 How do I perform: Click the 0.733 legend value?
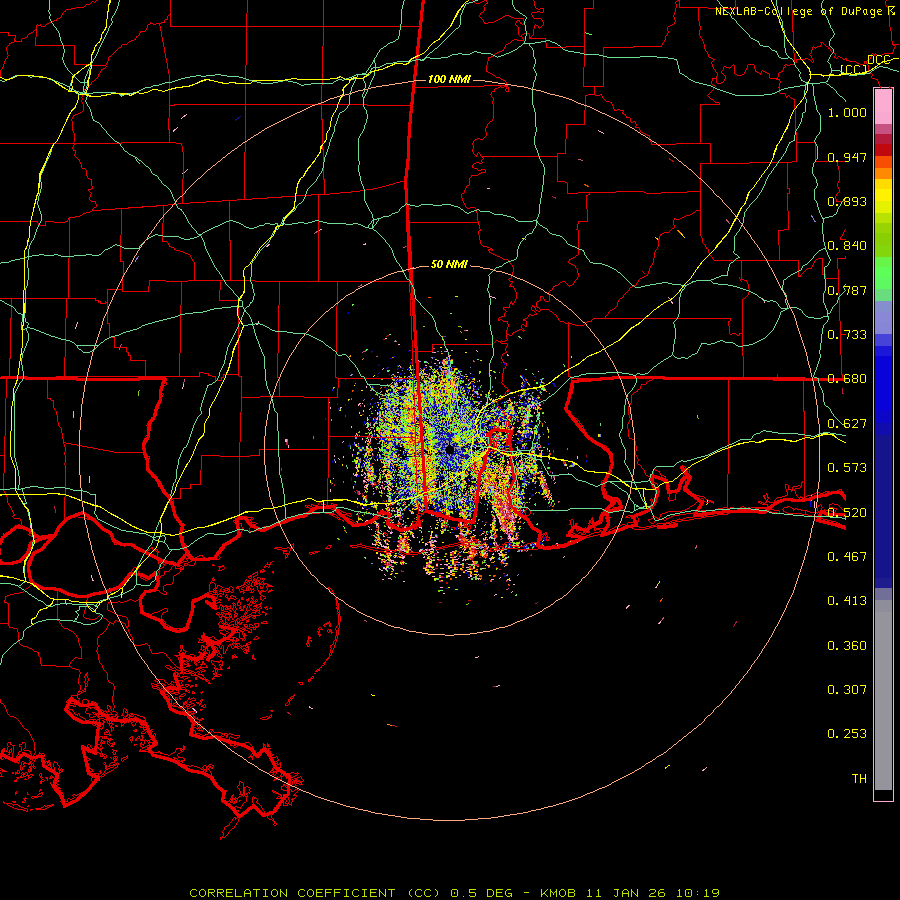(x=847, y=334)
